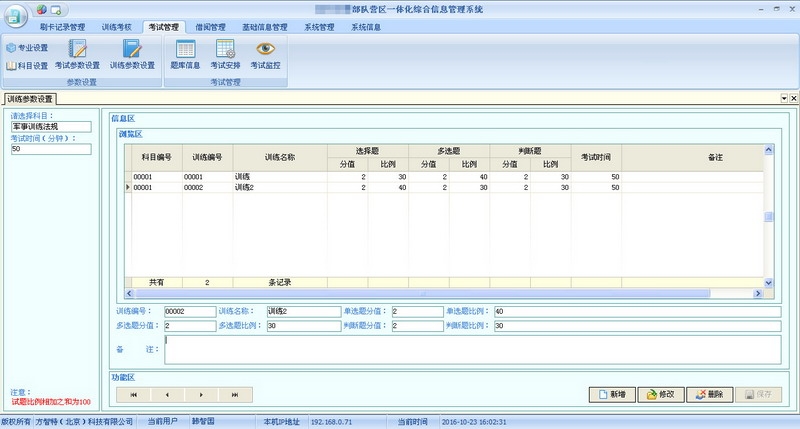Viewport: 800px width, 429px height.
Task: Open 专业设置 in the ribbon
Action: pos(28,48)
